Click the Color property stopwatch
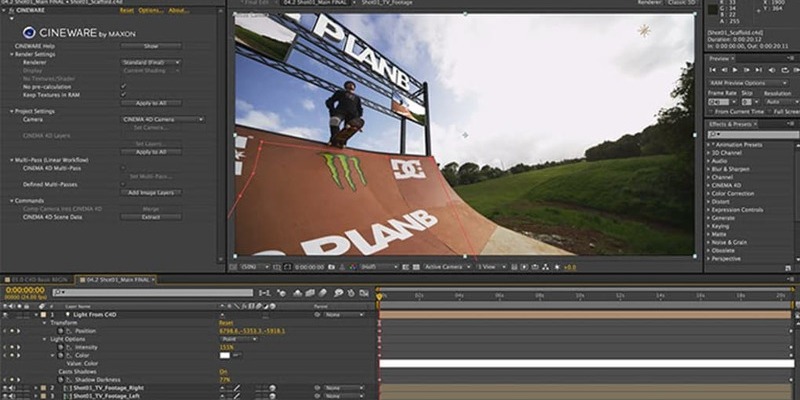Screen dimensions: 800x400 point(60,355)
